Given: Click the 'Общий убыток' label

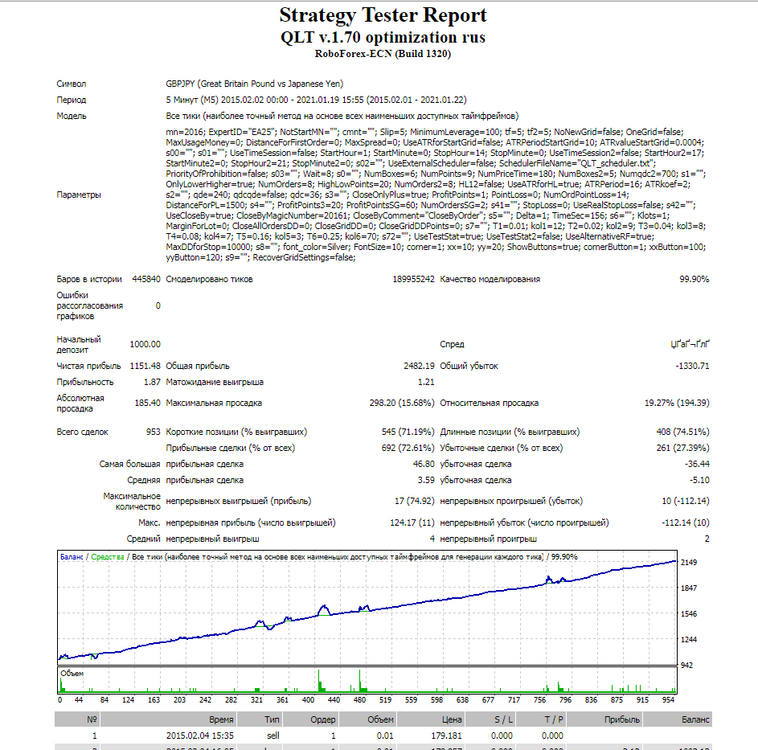Looking at the screenshot, I should coord(469,366).
